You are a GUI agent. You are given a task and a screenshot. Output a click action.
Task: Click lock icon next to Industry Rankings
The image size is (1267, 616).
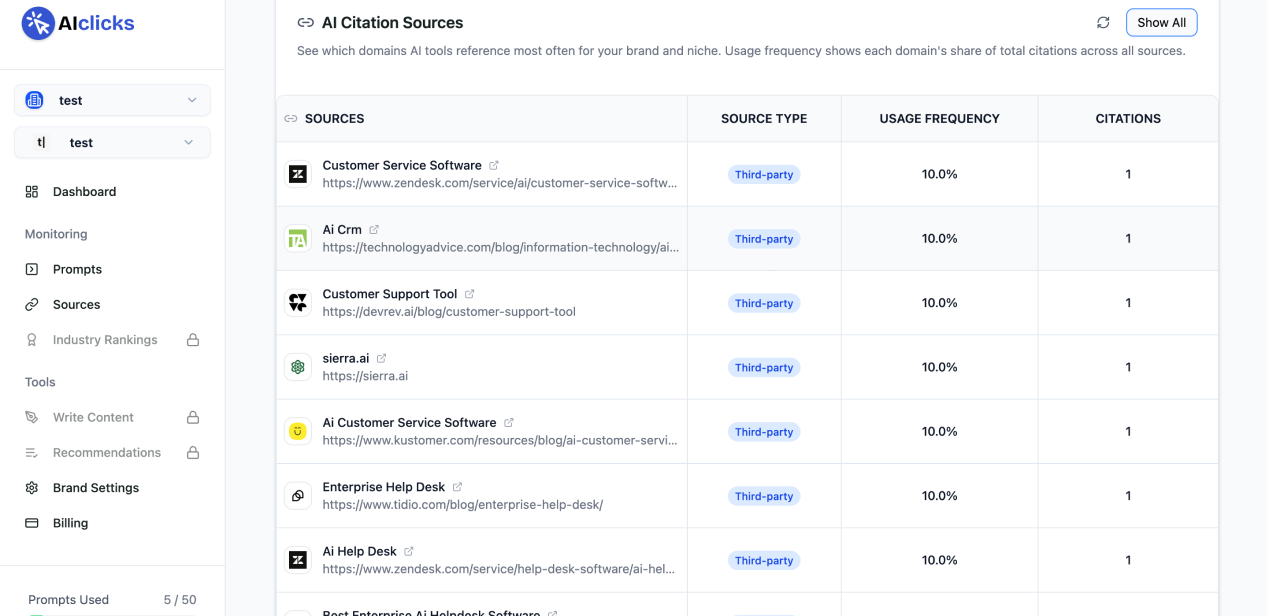[x=193, y=340]
